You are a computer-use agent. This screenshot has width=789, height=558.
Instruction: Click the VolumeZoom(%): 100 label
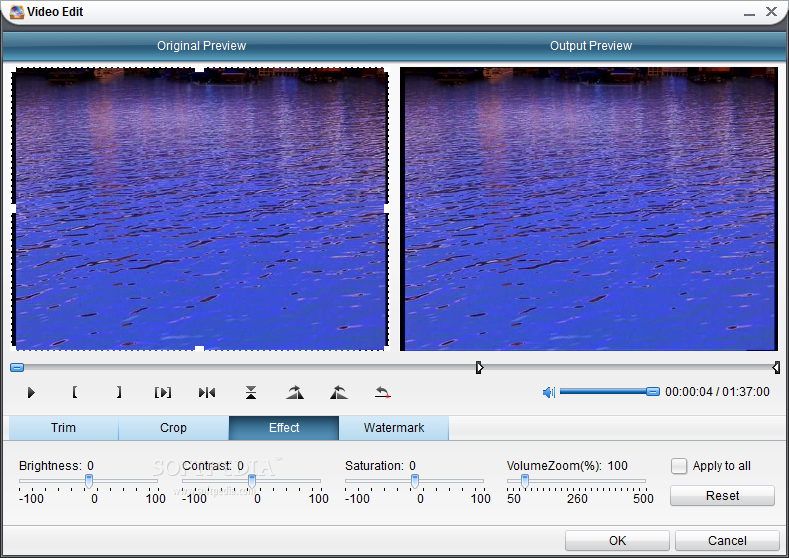click(x=567, y=465)
